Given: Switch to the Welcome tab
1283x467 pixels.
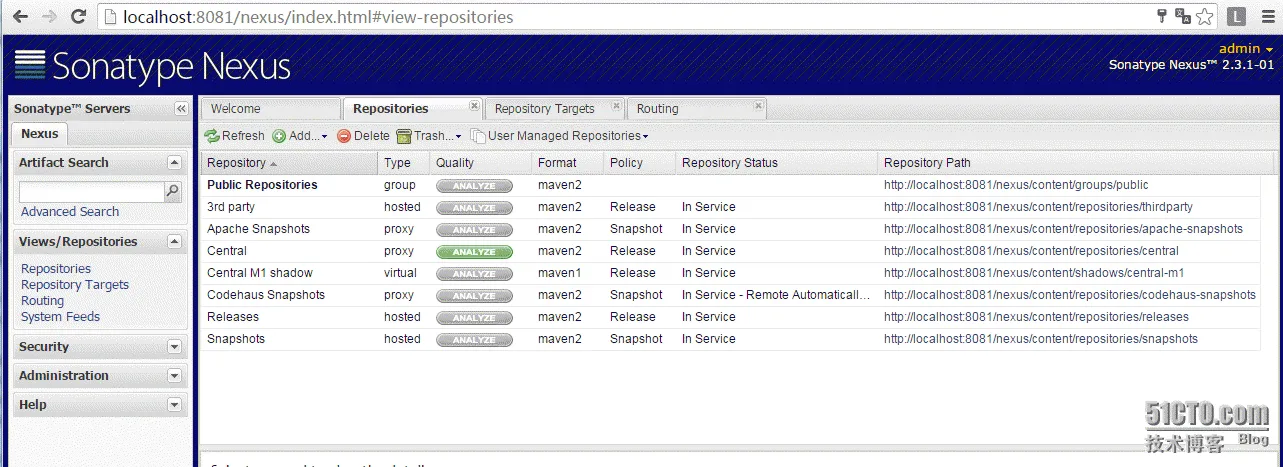Looking at the screenshot, I should [x=269, y=109].
